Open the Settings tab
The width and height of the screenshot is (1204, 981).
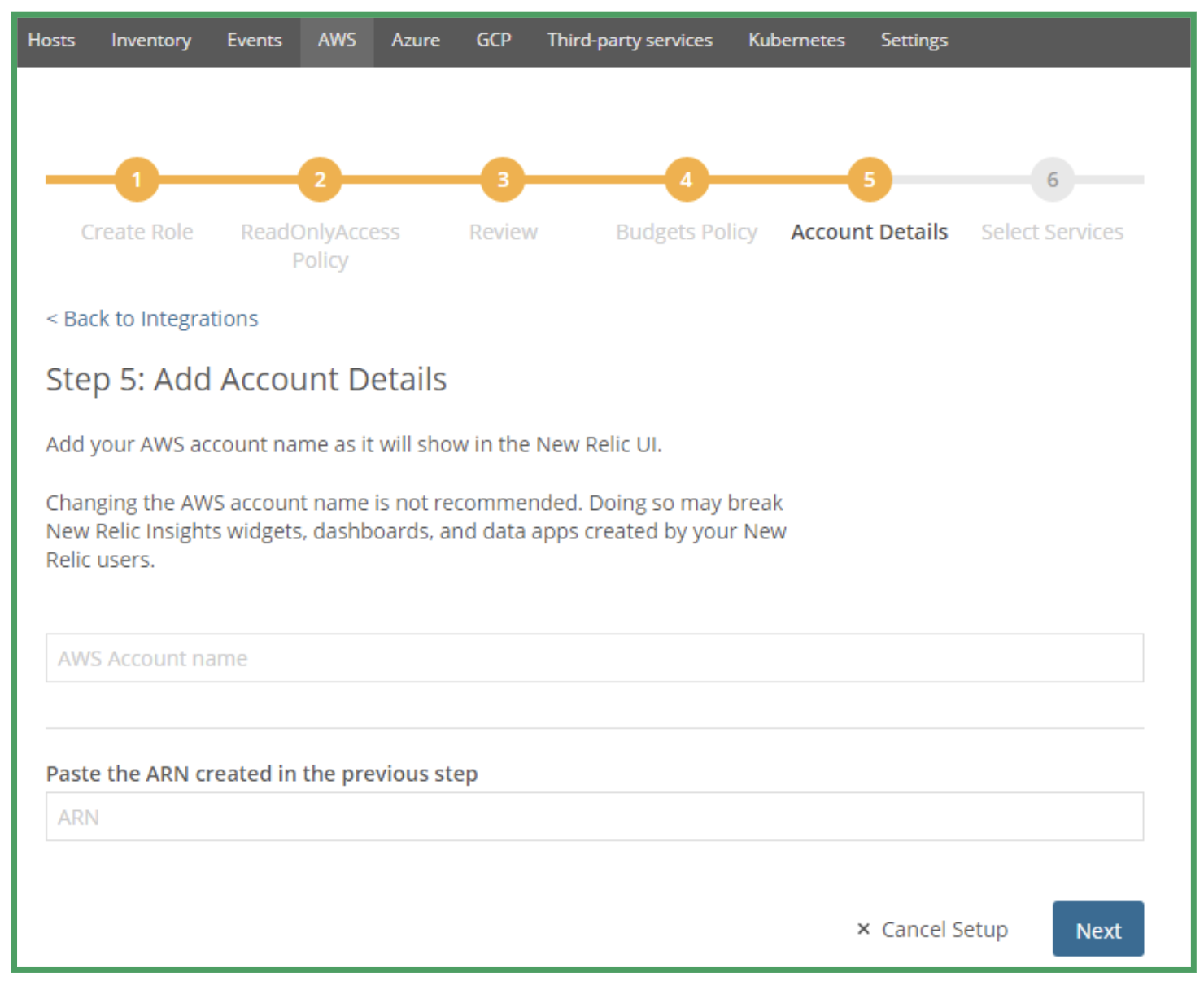pos(914,40)
